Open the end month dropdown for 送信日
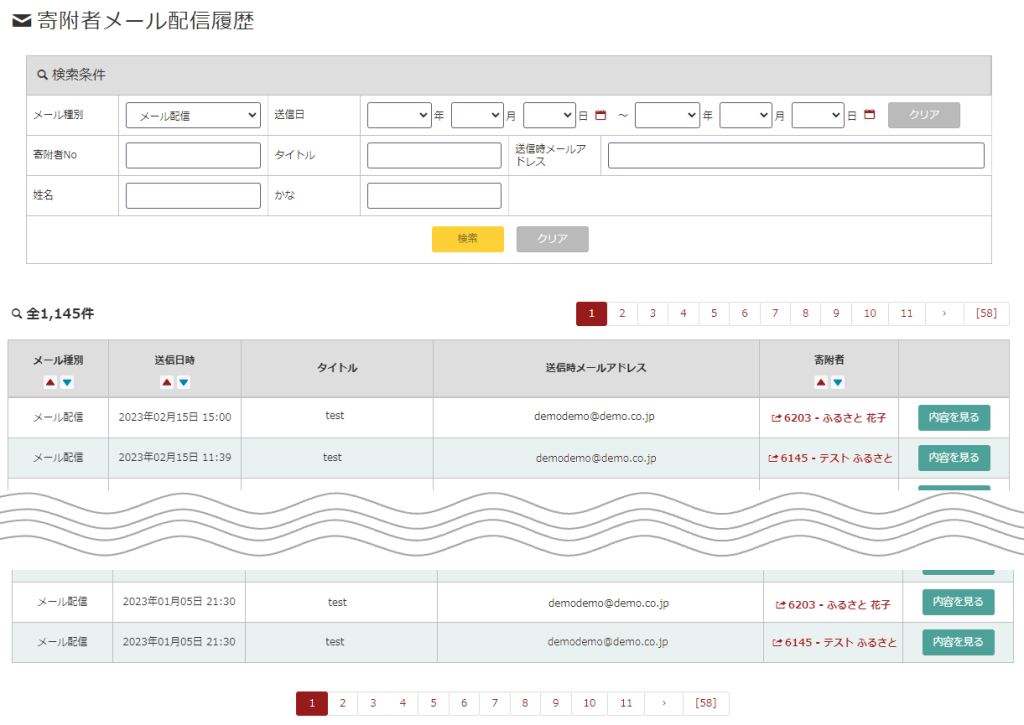 (x=745, y=116)
